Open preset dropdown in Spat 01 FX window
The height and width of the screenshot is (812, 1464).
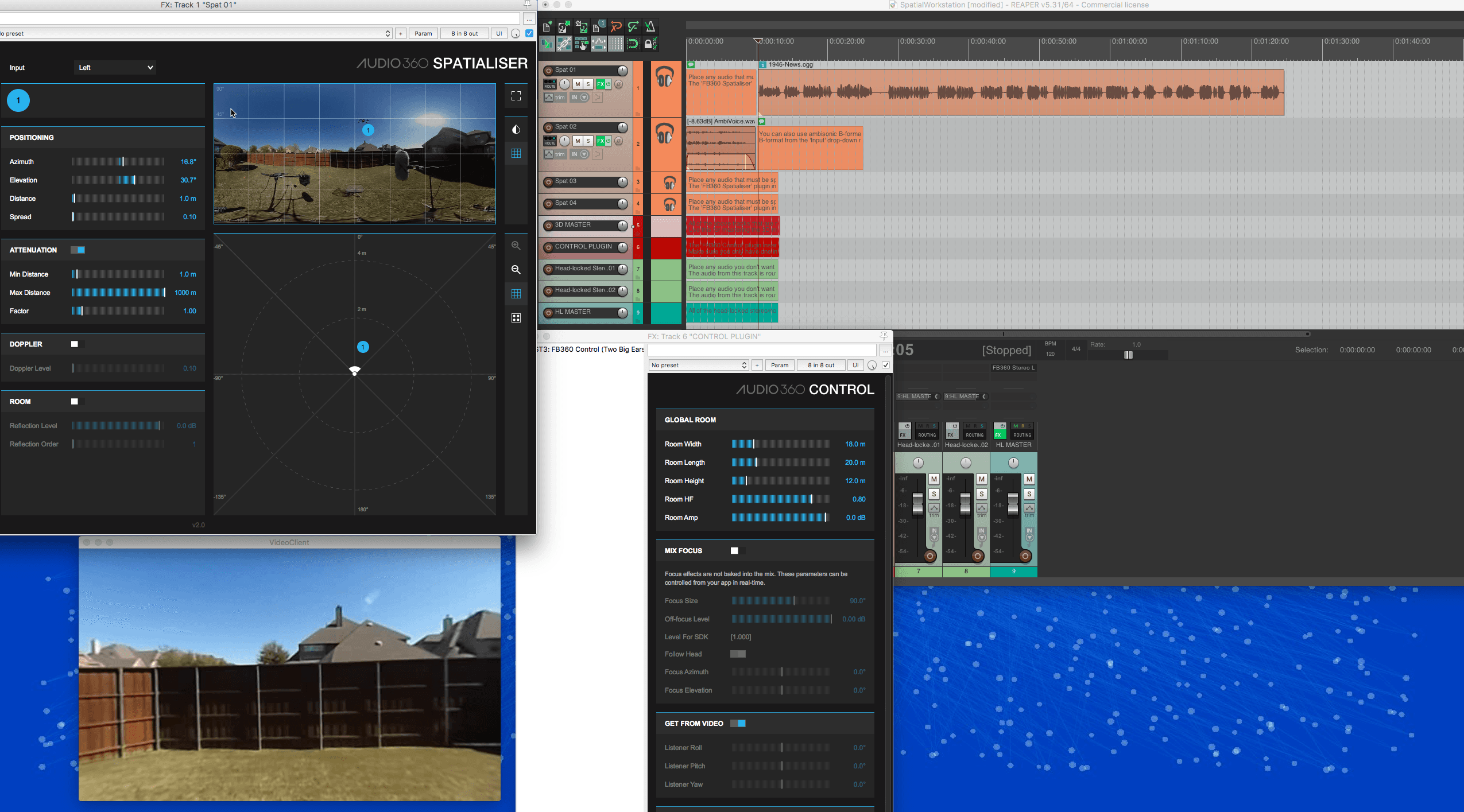coord(196,33)
